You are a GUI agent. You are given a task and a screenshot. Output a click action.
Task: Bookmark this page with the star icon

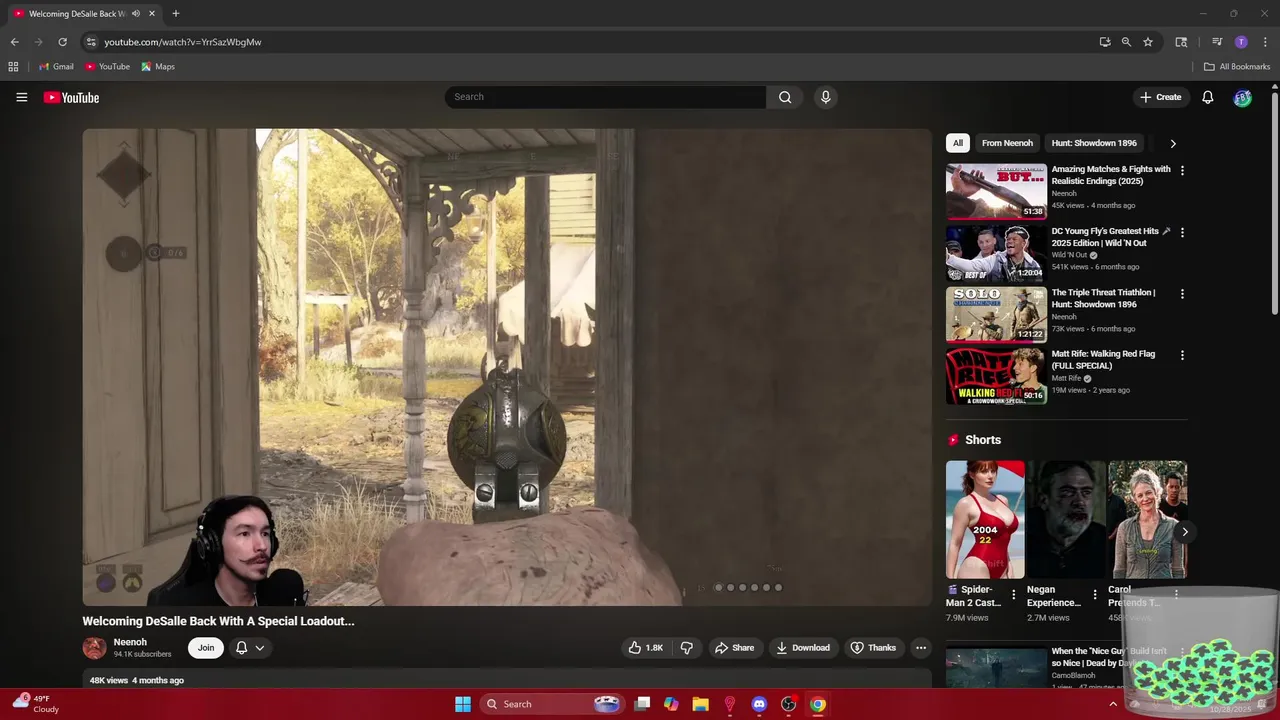[x=1148, y=42]
